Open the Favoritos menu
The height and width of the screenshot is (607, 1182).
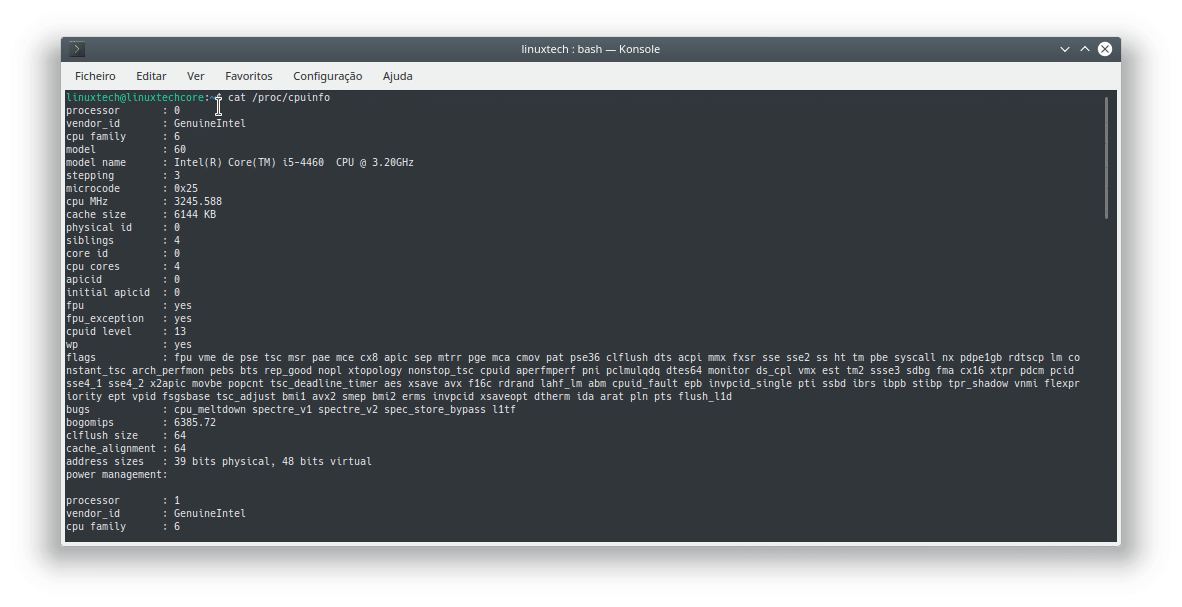click(249, 76)
